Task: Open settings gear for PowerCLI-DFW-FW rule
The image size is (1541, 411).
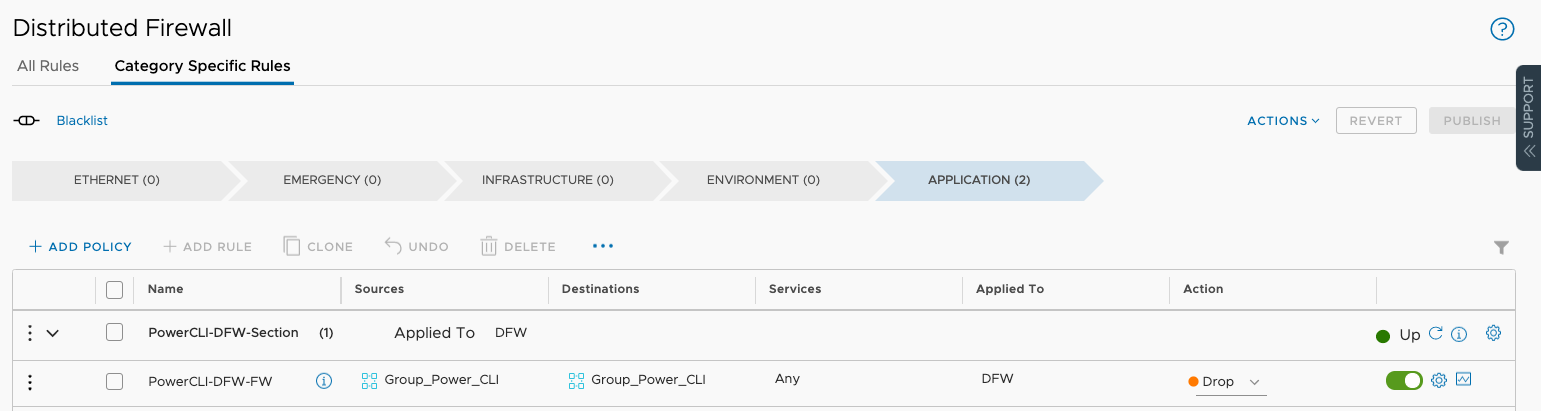Action: click(x=1439, y=380)
